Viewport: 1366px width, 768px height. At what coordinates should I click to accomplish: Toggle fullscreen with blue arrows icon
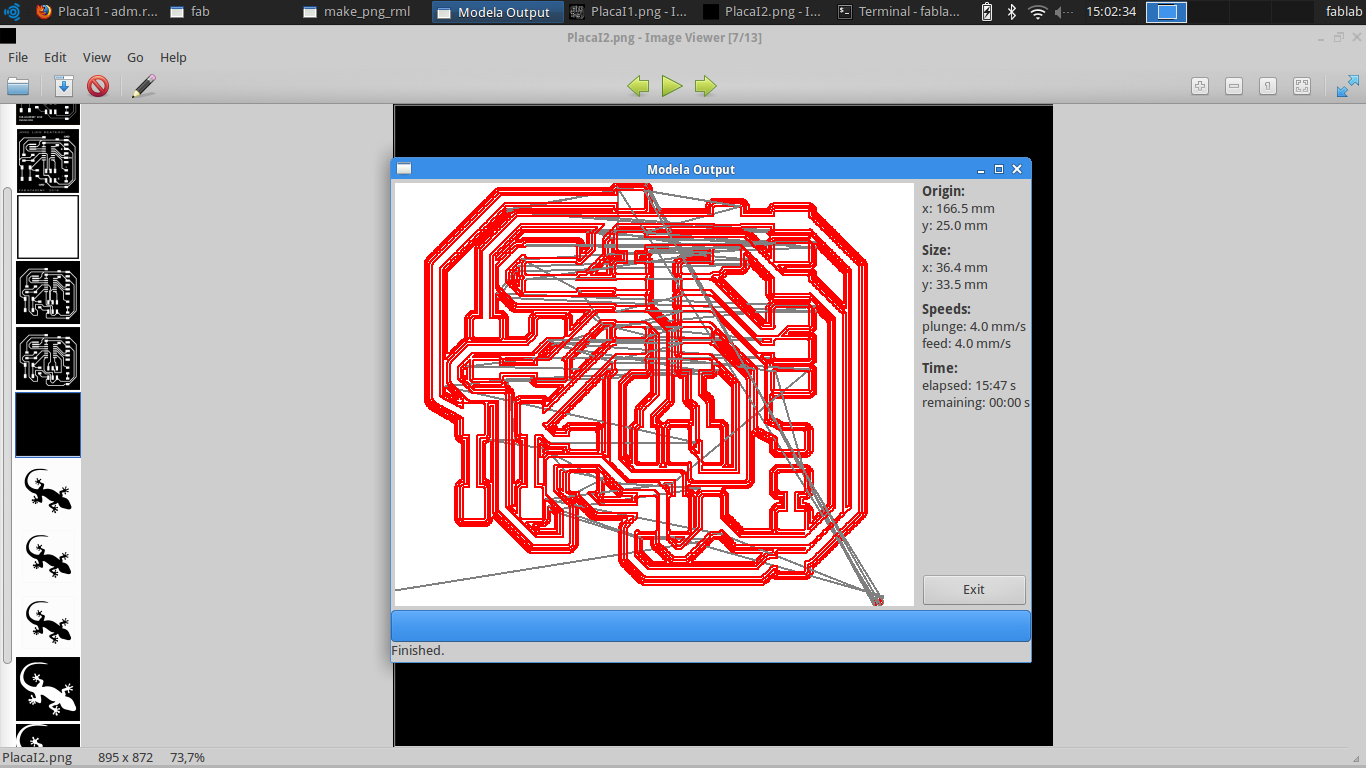(x=1348, y=86)
